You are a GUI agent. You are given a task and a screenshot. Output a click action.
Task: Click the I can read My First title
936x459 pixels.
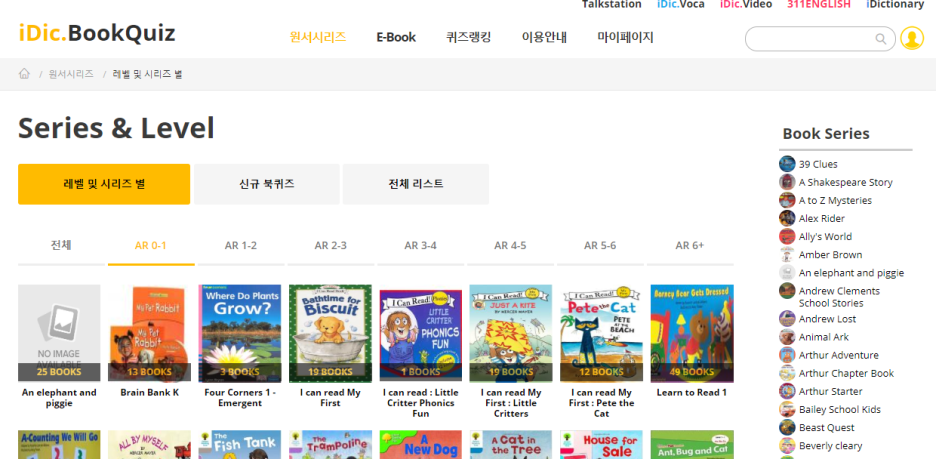[x=330, y=398]
